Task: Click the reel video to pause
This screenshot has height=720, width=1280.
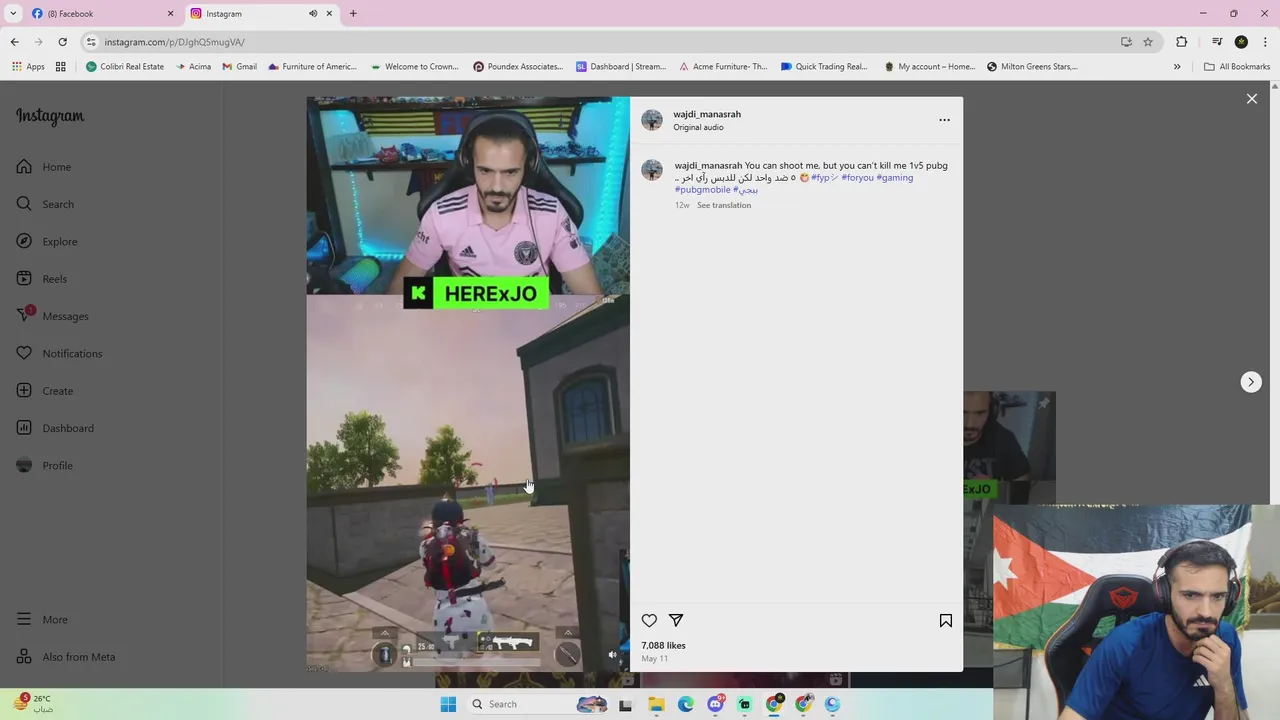Action: (468, 384)
